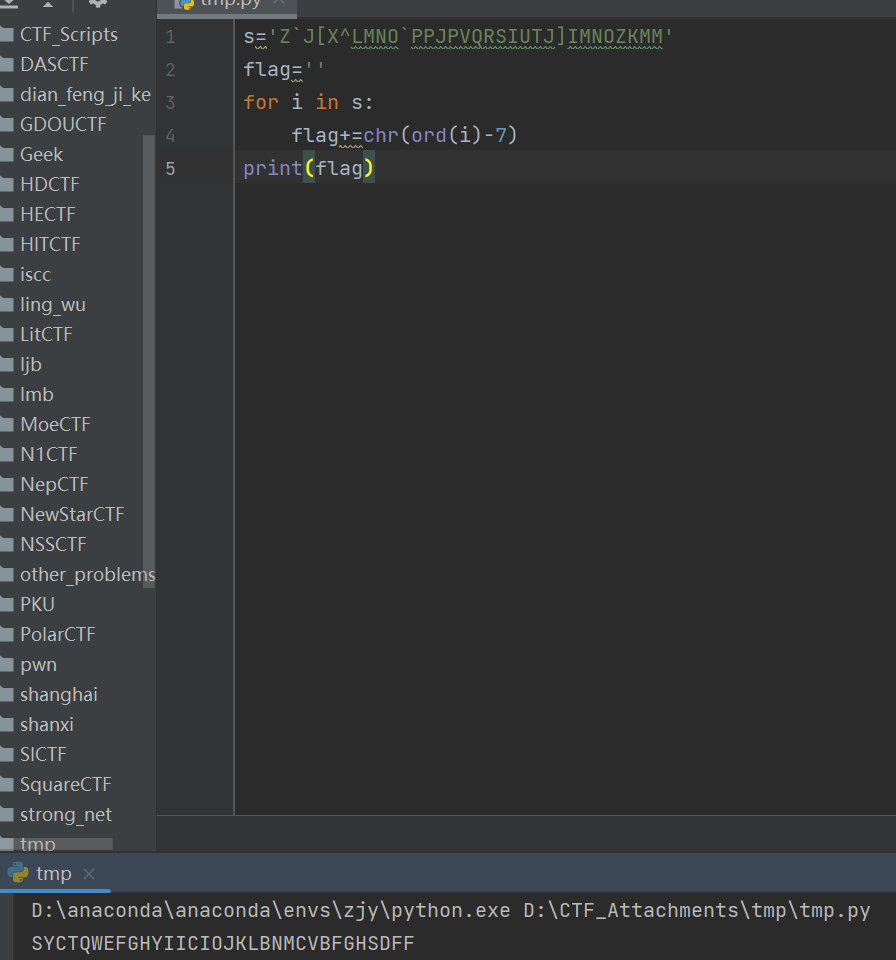Expand the PolarCTF folder
The image size is (896, 960).
[x=57, y=635]
